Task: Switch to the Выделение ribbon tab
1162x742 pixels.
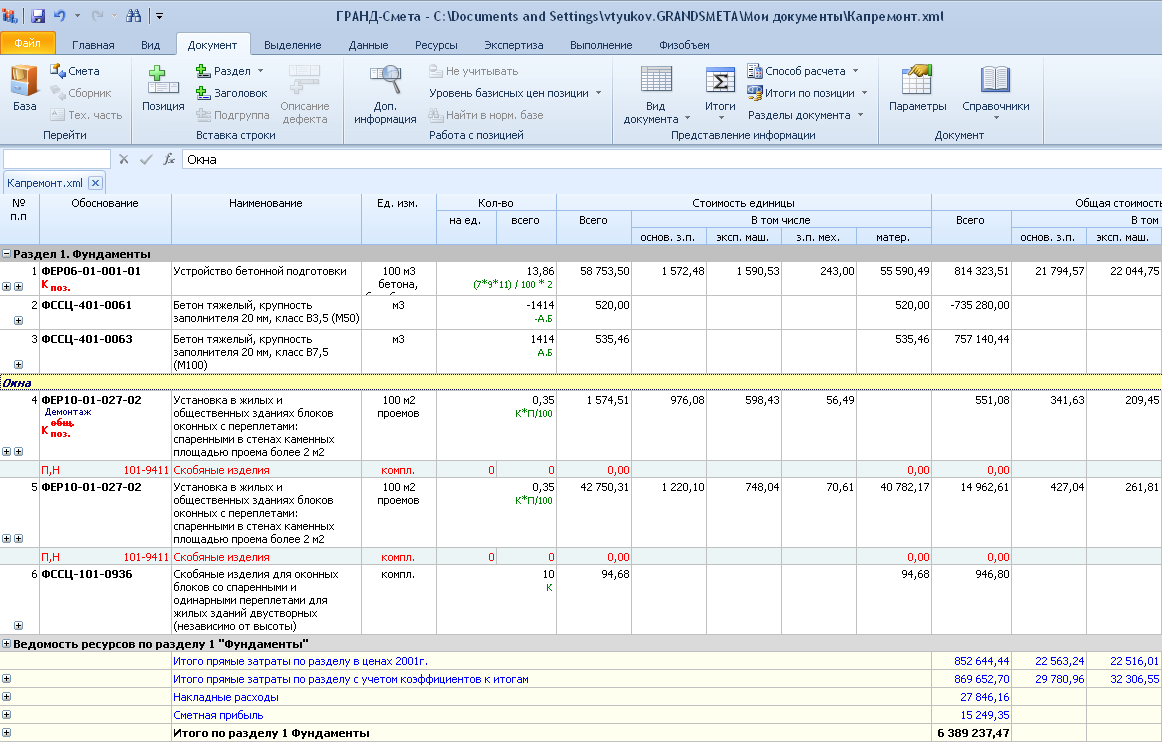Action: pos(293,45)
